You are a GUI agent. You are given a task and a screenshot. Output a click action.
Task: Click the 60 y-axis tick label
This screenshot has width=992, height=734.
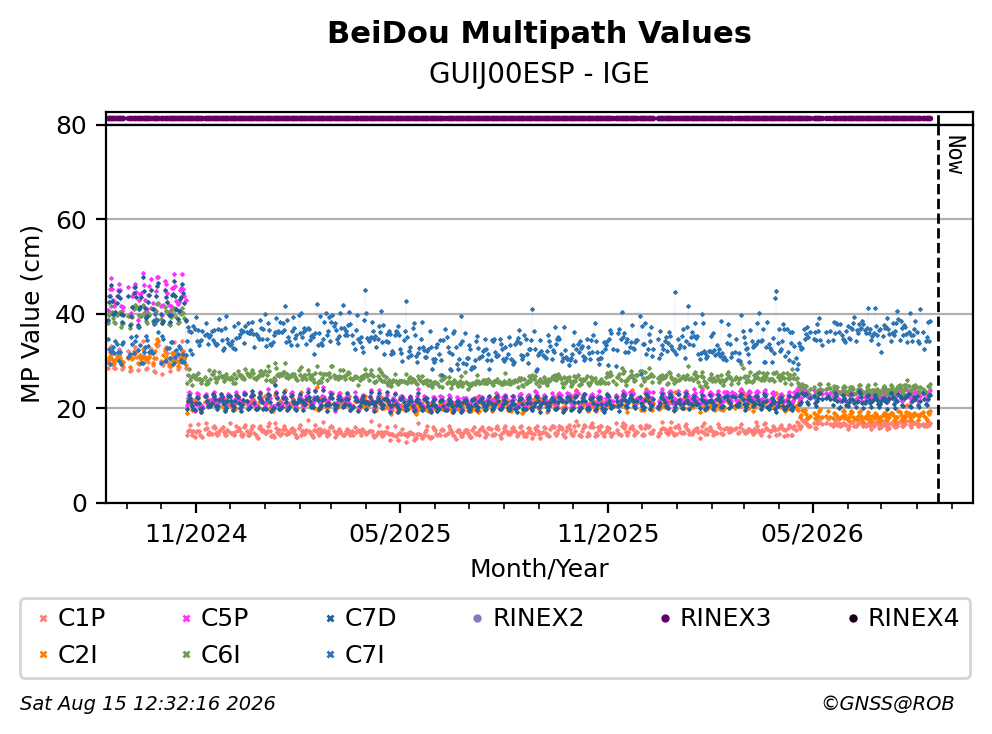pos(71,220)
